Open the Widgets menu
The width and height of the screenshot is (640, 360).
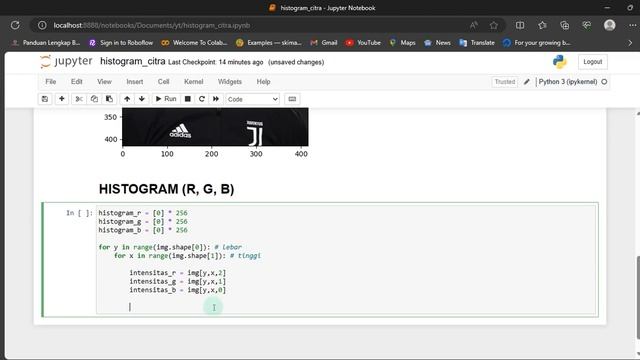pos(229,82)
